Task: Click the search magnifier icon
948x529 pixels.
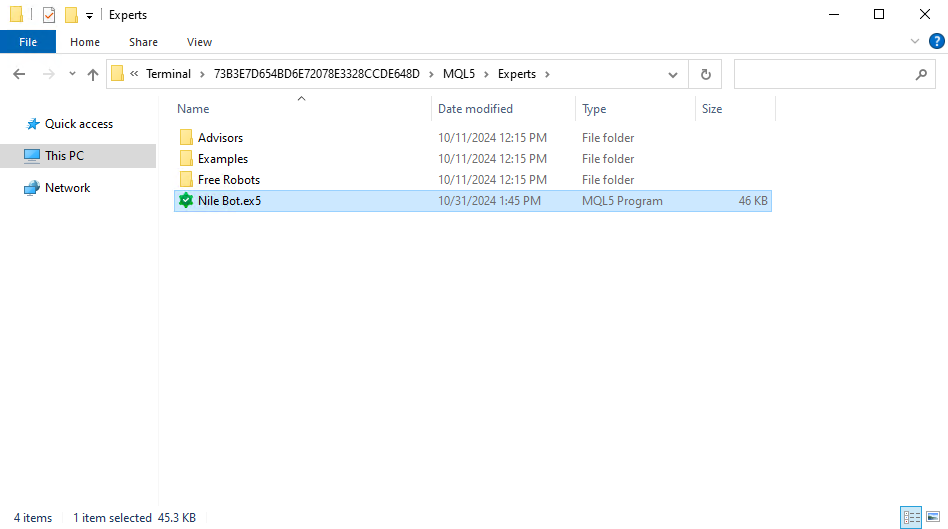Action: click(921, 74)
